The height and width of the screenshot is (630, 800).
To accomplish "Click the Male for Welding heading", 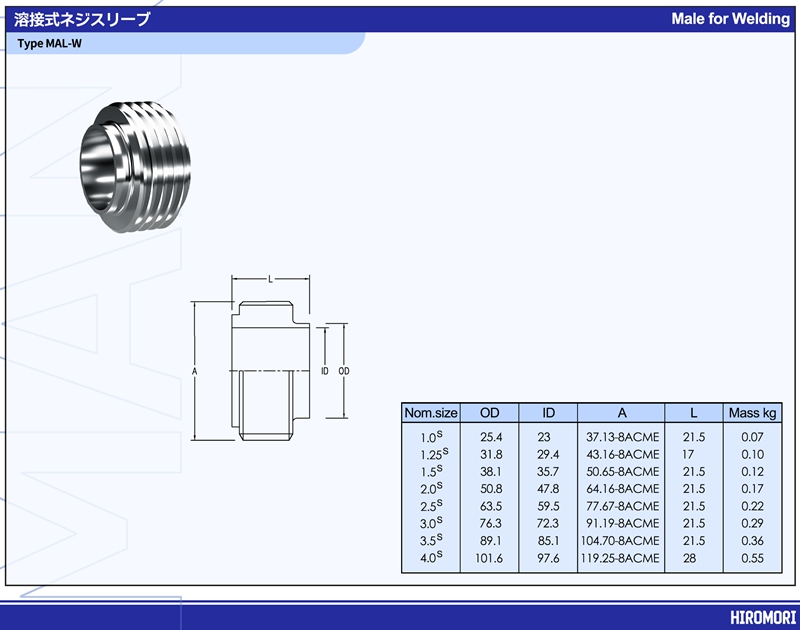I will (730, 19).
